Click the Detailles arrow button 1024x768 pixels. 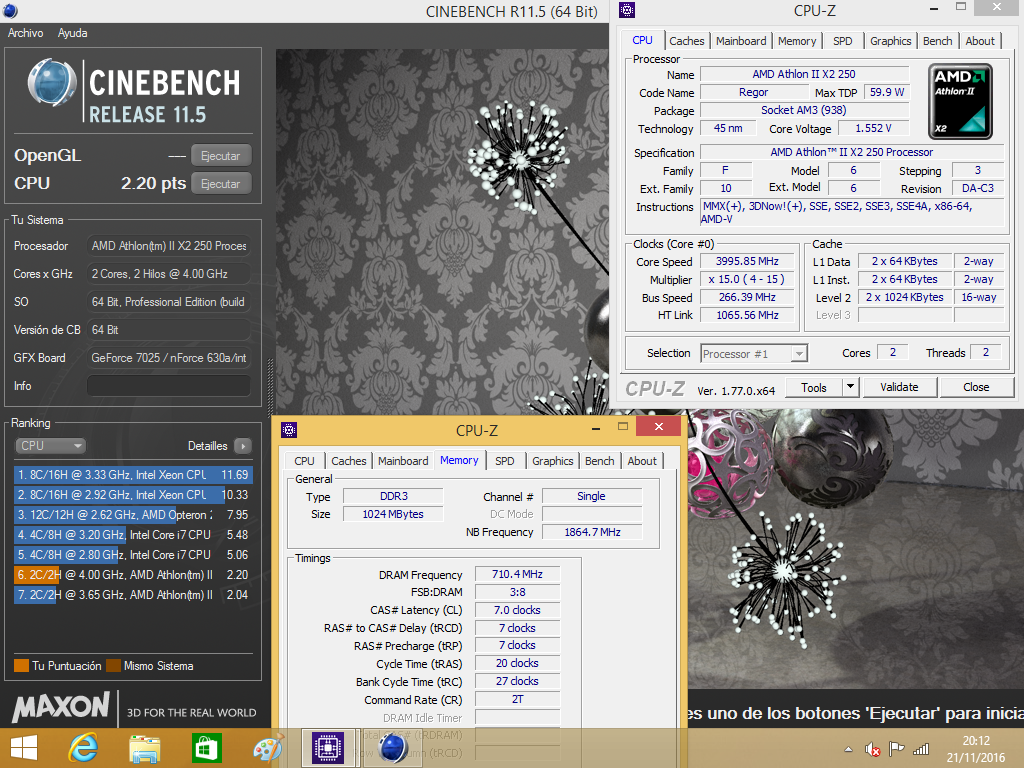(x=243, y=446)
